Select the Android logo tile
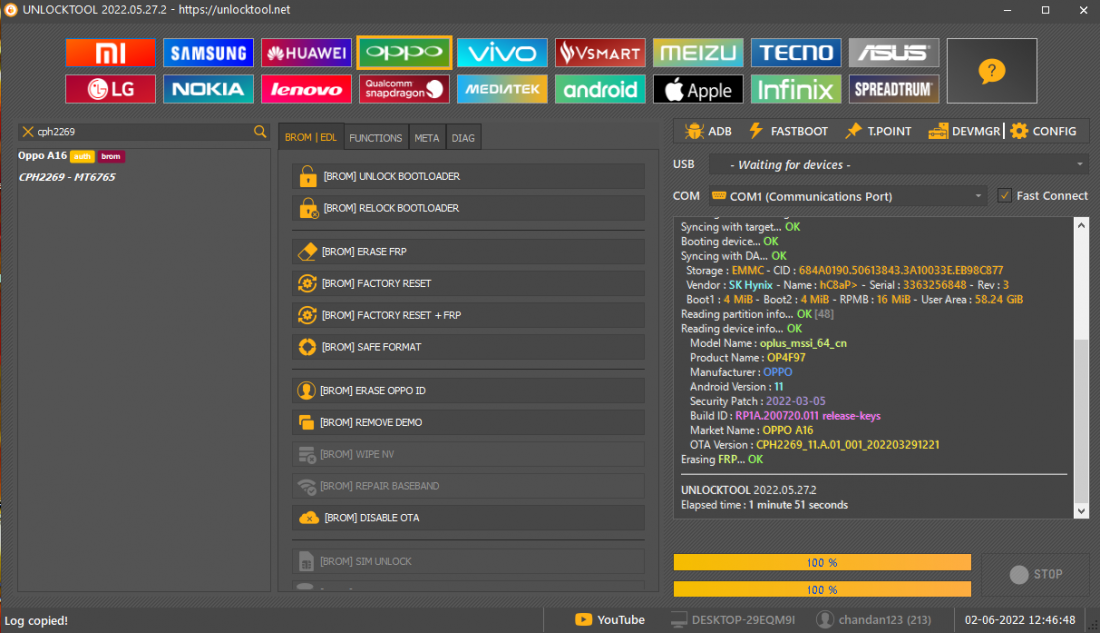Image resolution: width=1100 pixels, height=633 pixels. (x=600, y=89)
